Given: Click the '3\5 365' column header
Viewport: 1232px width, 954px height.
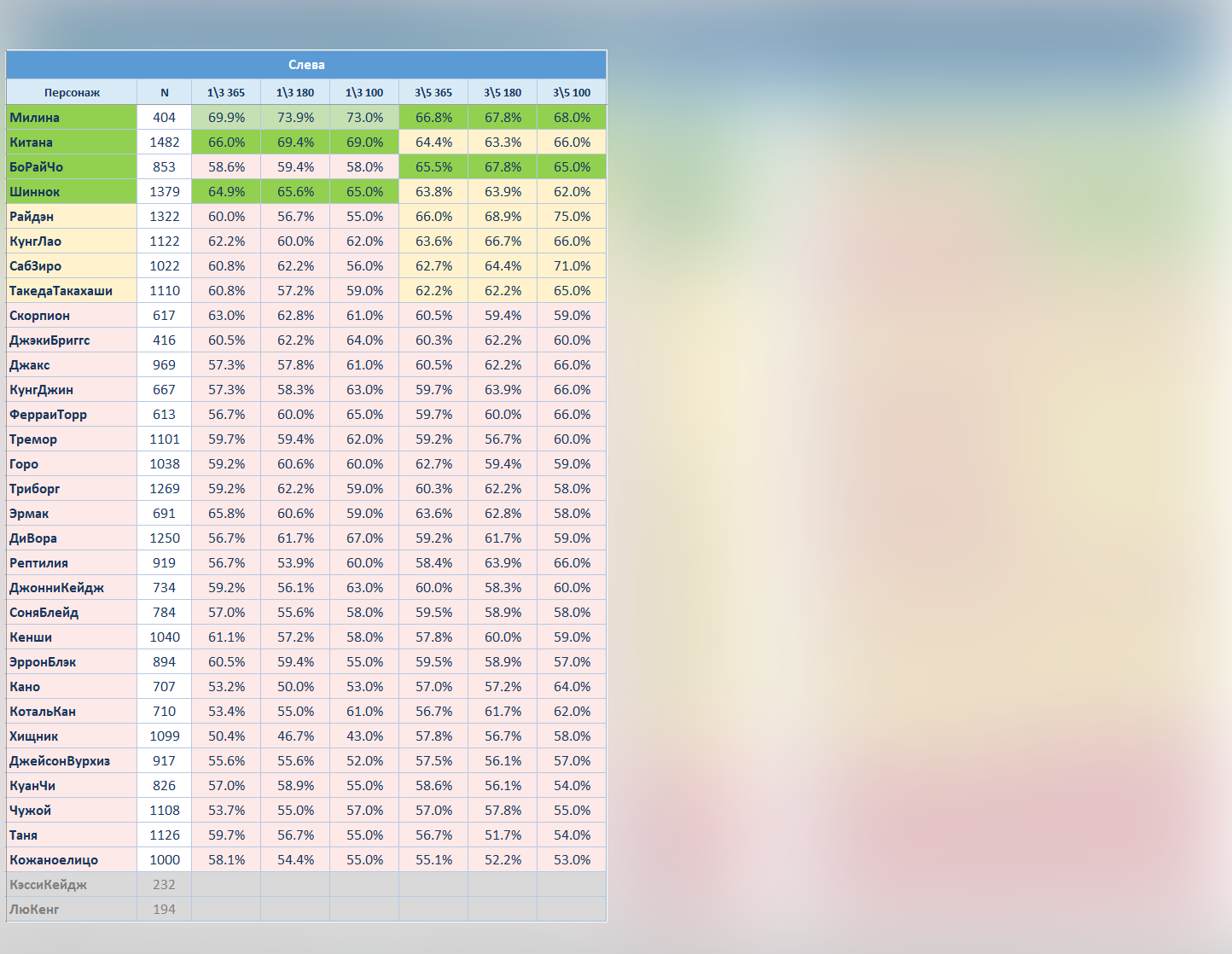Looking at the screenshot, I should (433, 92).
